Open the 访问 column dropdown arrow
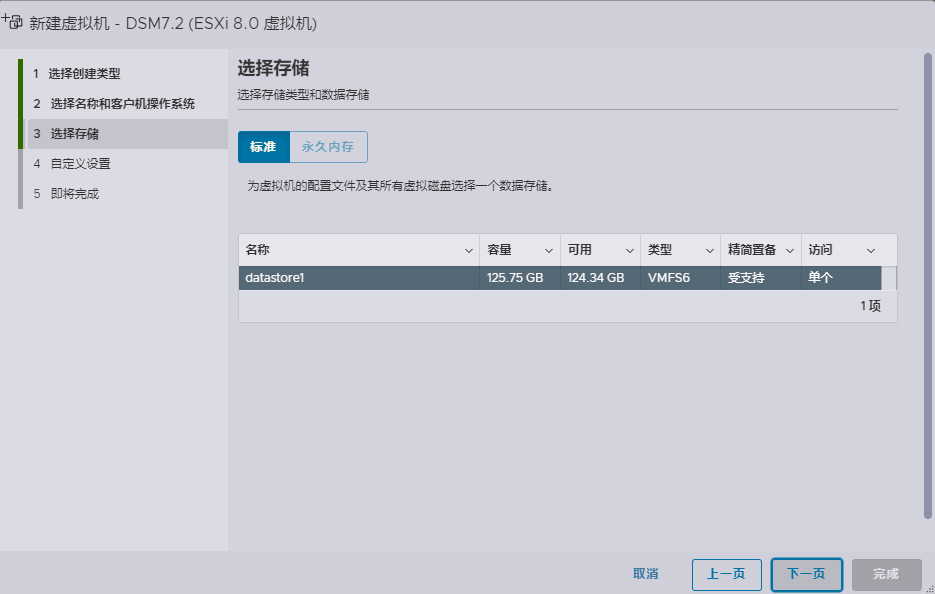 871,250
